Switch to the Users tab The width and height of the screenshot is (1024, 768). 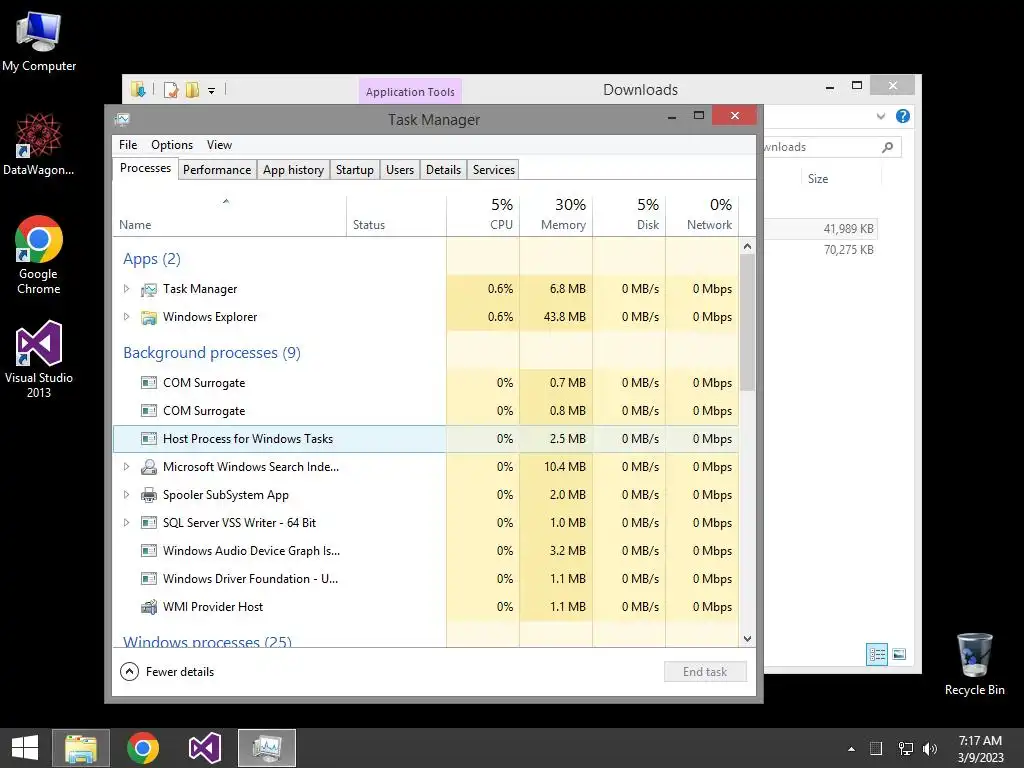pyautogui.click(x=400, y=170)
